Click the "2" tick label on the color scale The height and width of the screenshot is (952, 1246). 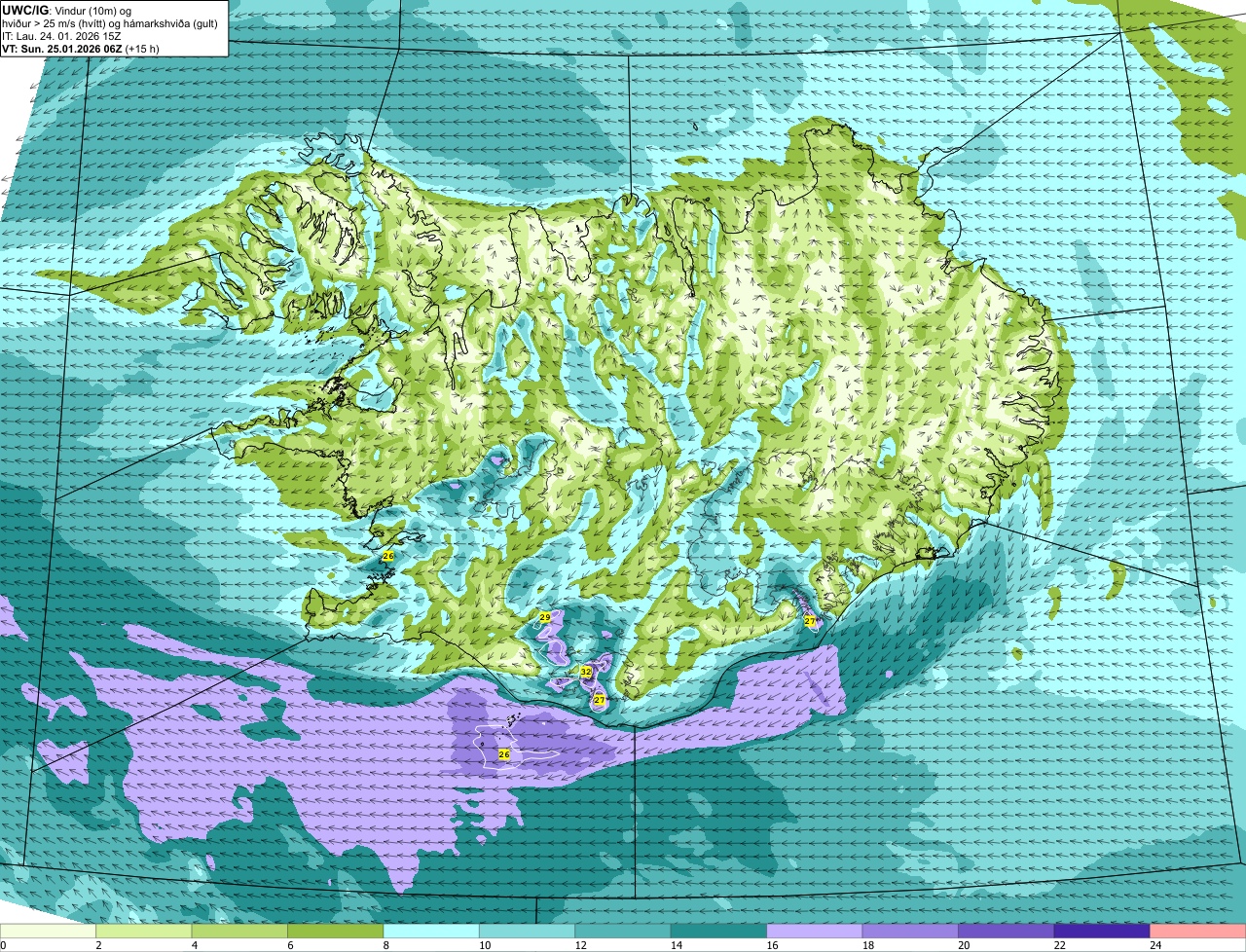pos(98,945)
